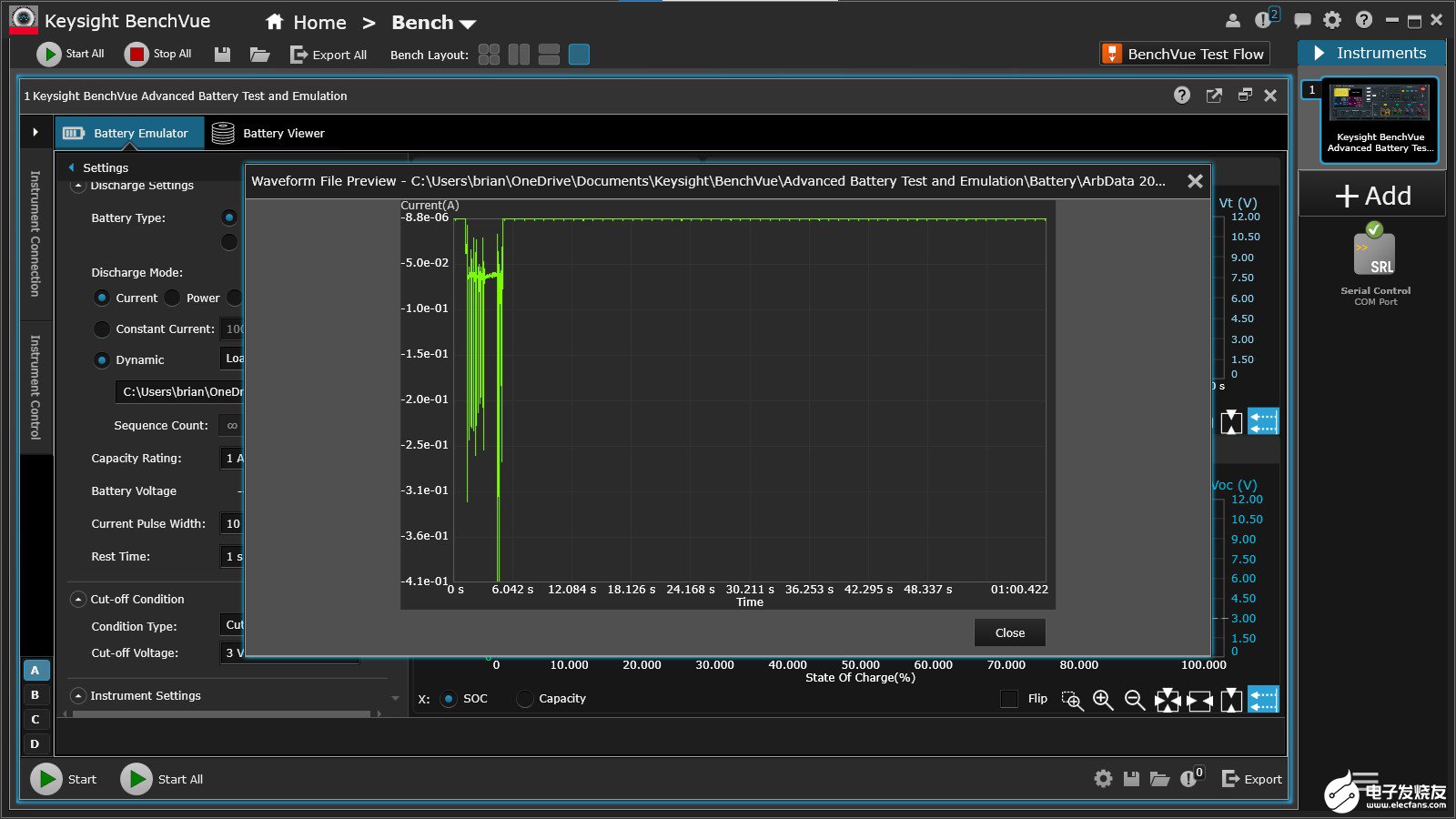The width and height of the screenshot is (1456, 819).
Task: Click the Current Pulse Width field
Action: tap(232, 523)
